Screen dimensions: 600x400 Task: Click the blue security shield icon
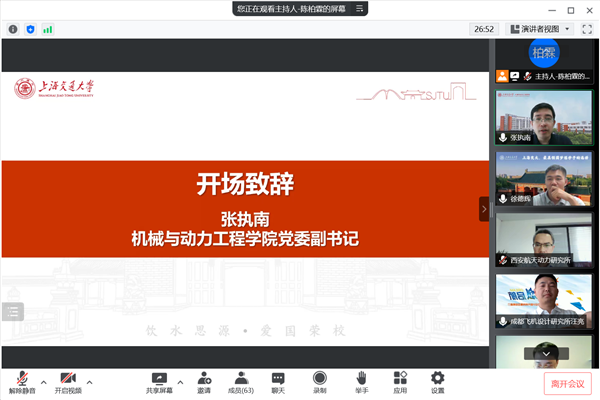30,29
